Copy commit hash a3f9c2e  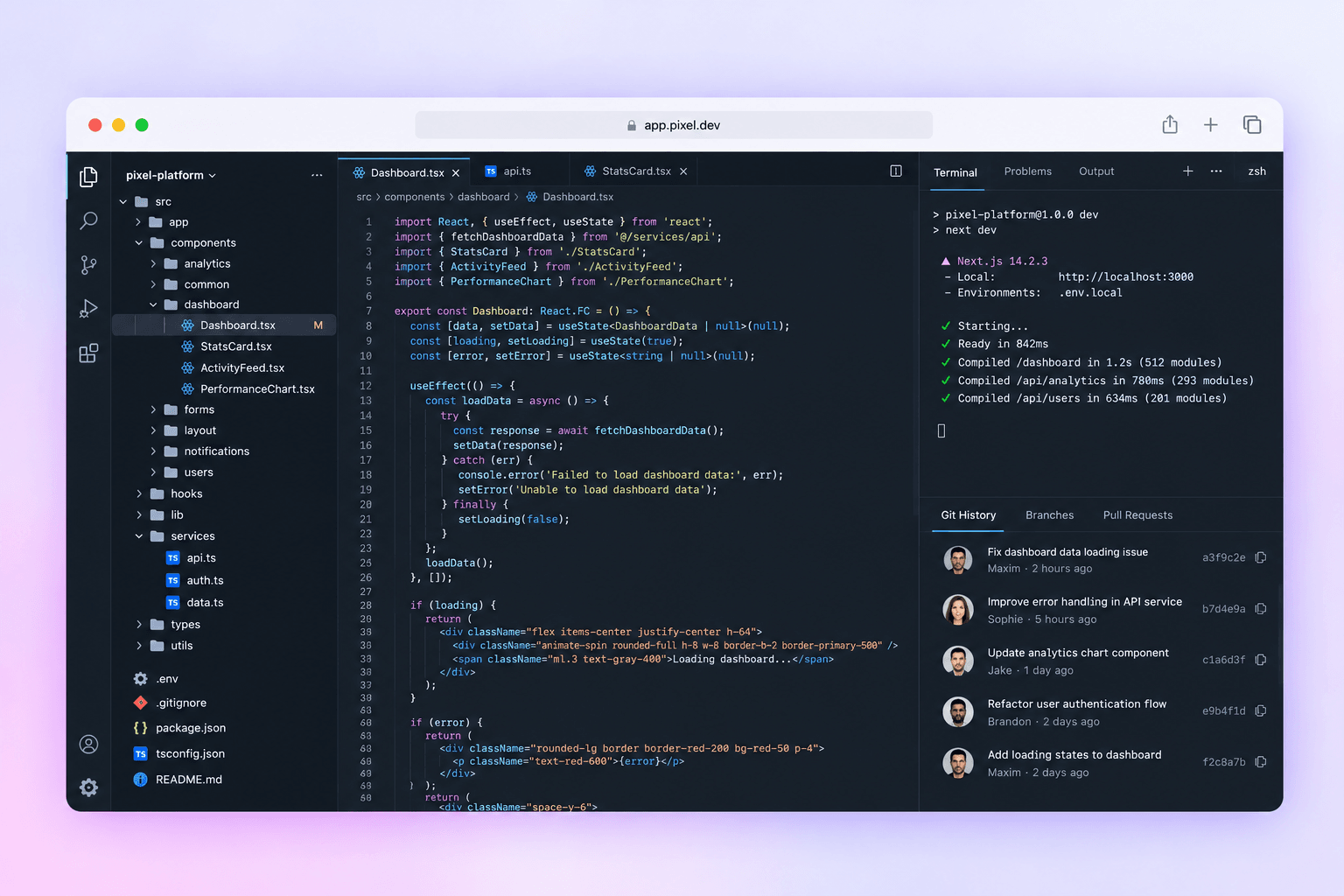(x=1261, y=557)
